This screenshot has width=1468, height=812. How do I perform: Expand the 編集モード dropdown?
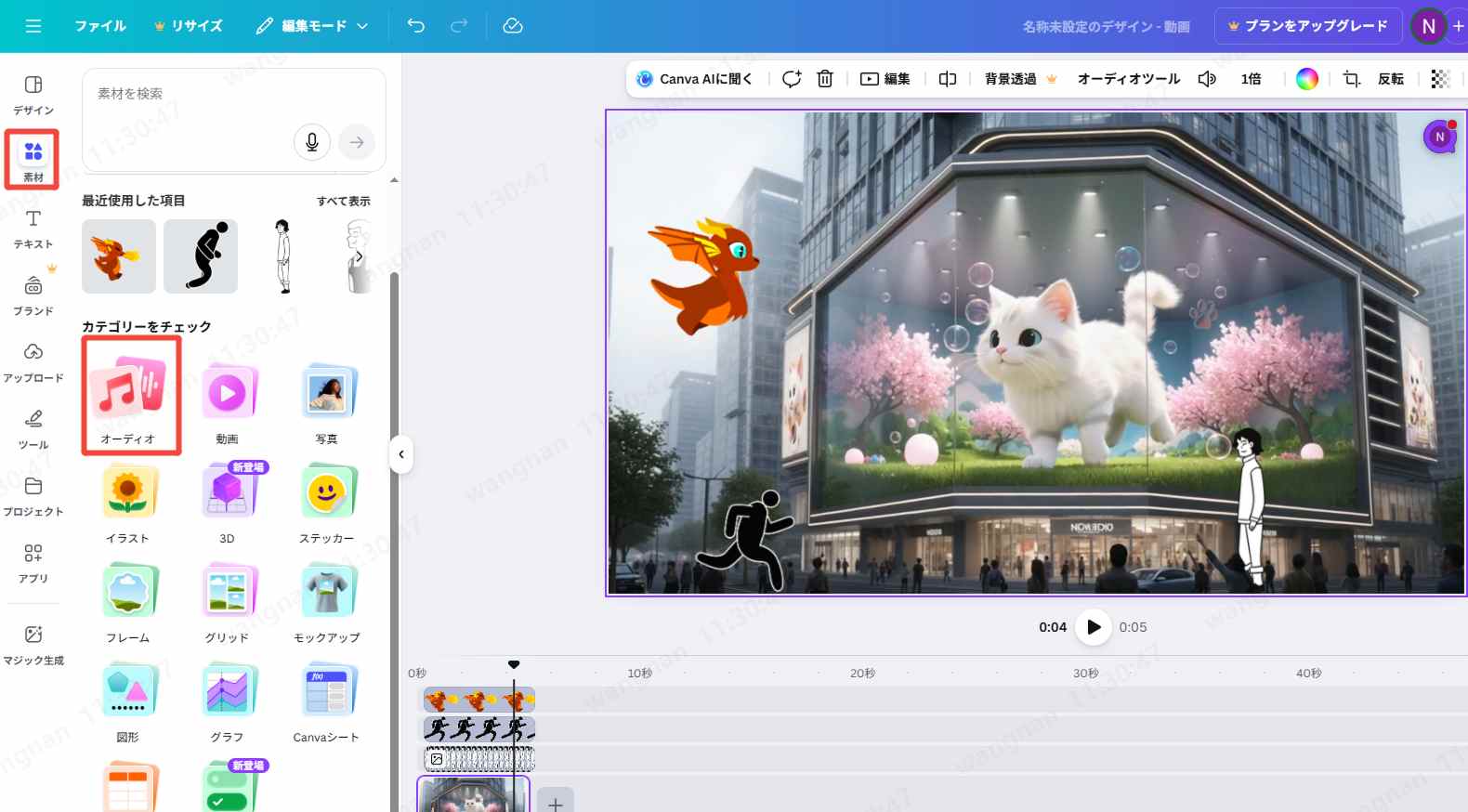click(312, 26)
